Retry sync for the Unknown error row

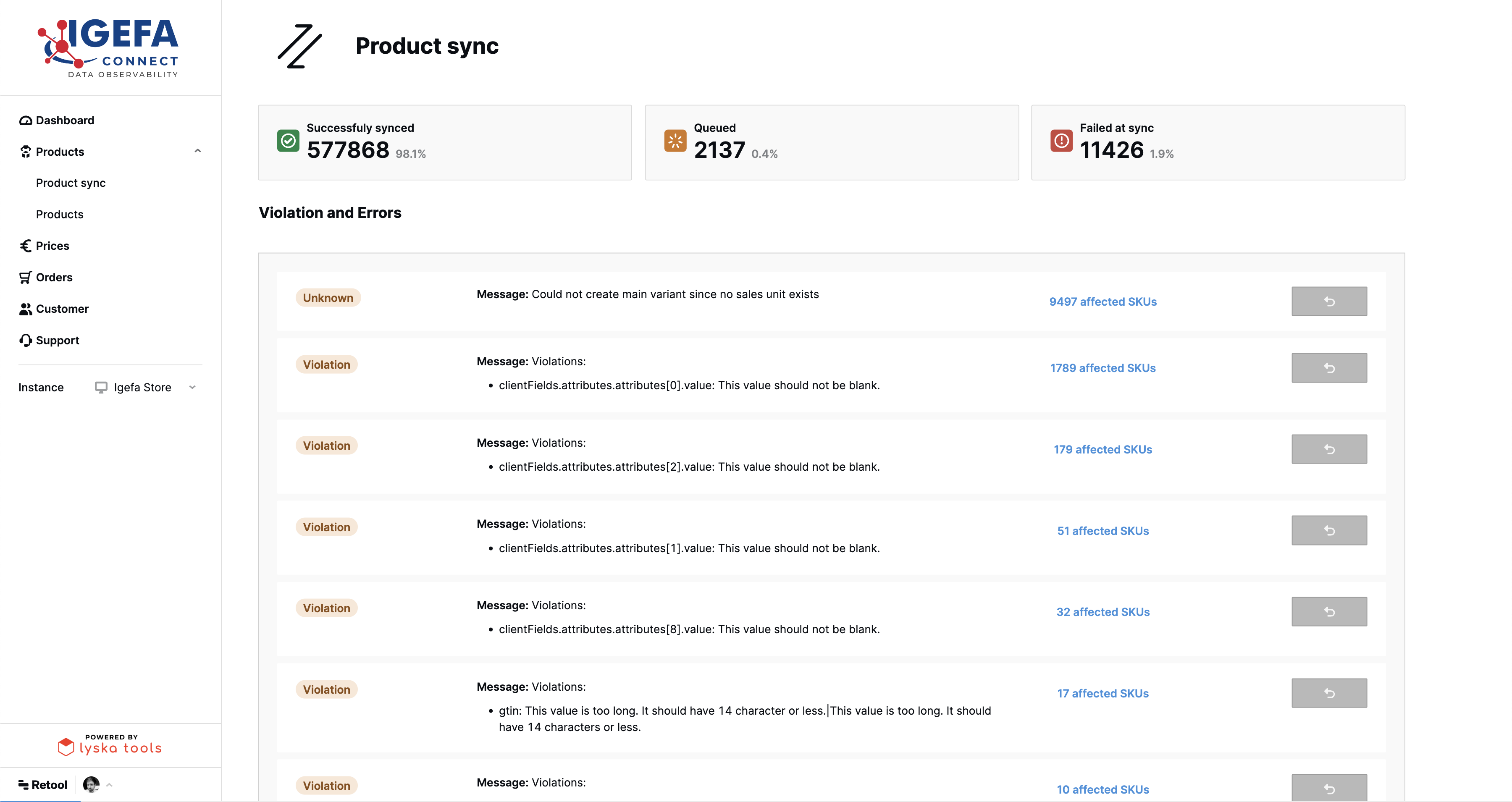click(x=1328, y=301)
